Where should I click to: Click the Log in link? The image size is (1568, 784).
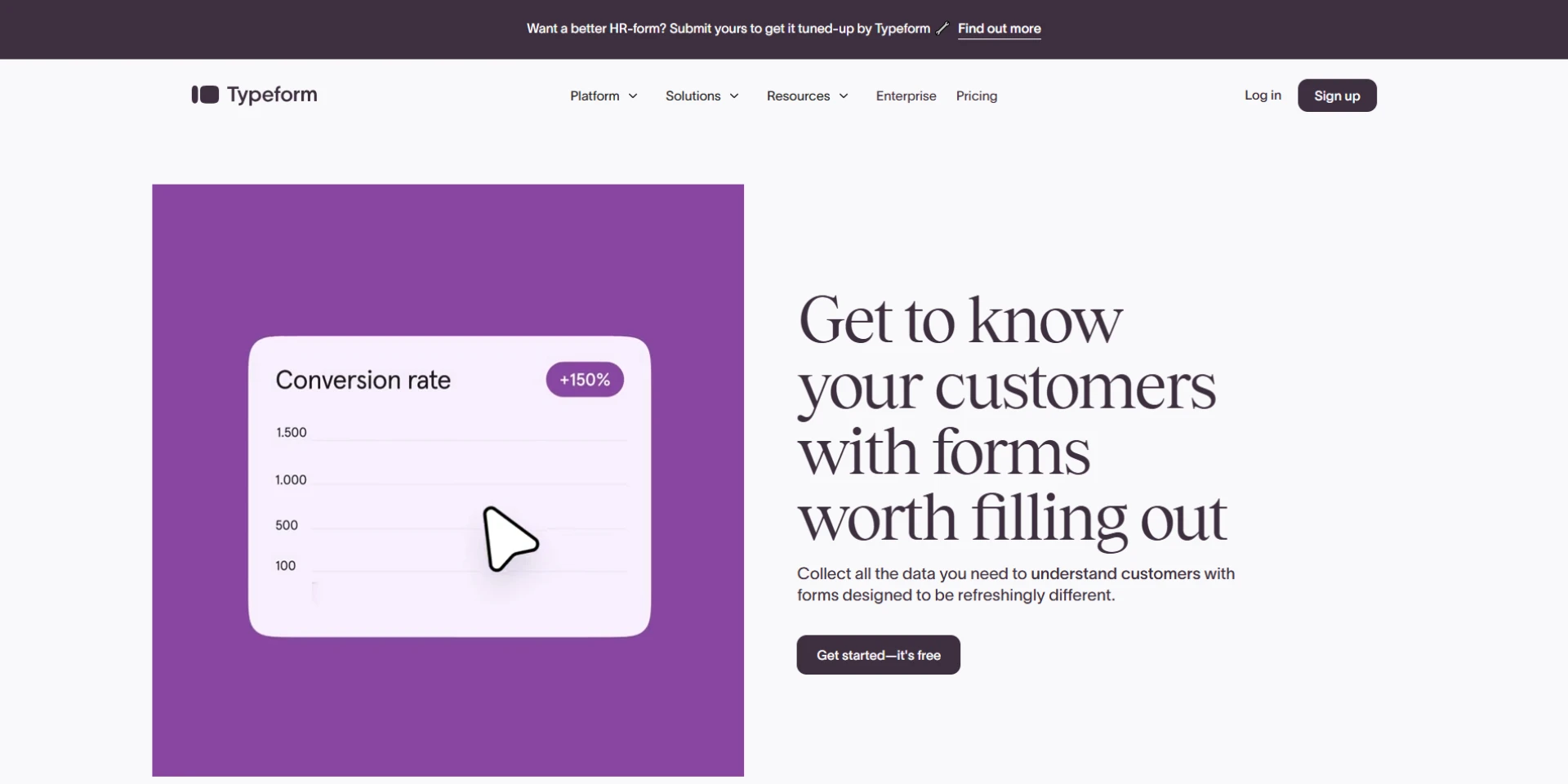[x=1263, y=95]
